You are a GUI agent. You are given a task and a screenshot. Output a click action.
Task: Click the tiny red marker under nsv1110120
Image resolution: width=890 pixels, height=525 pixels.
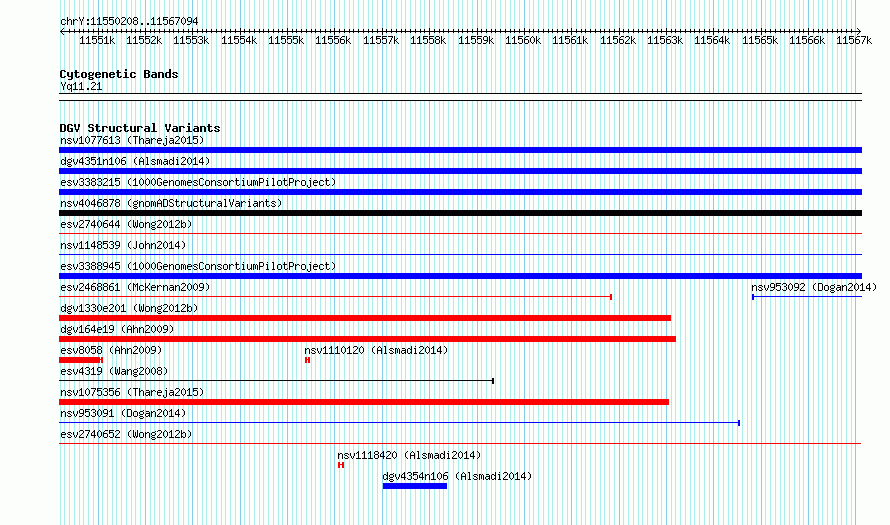point(308,360)
